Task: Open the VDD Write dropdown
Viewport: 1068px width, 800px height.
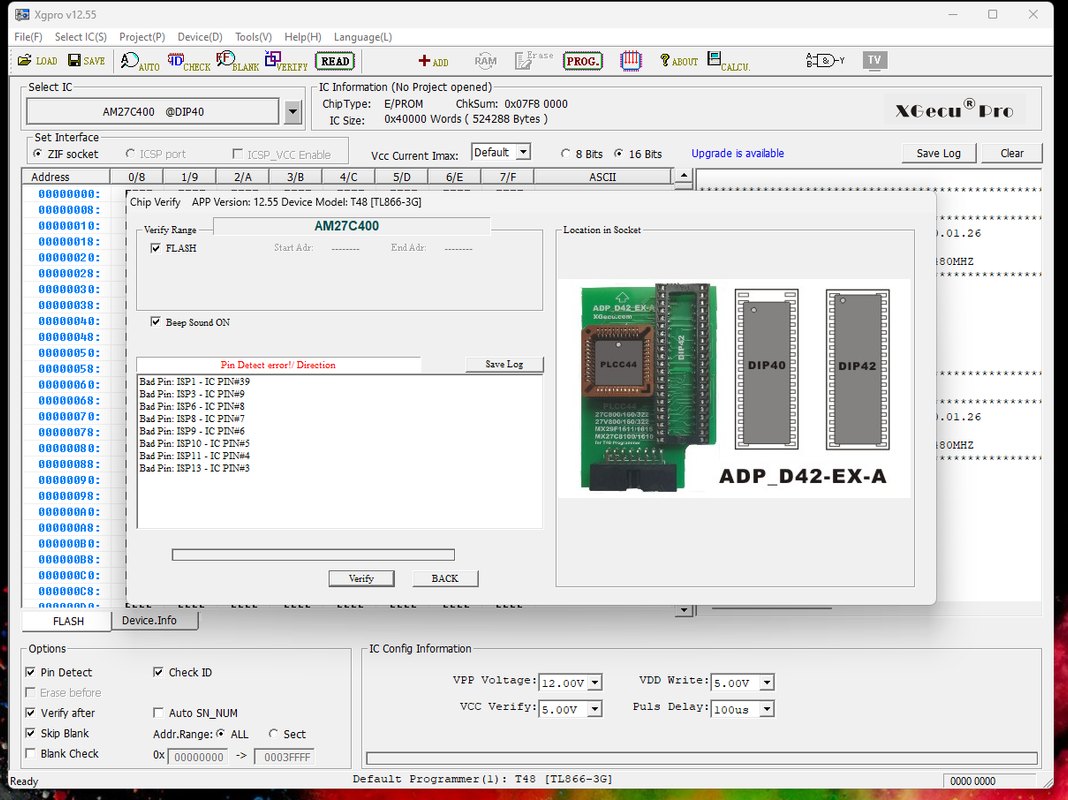Action: [767, 682]
